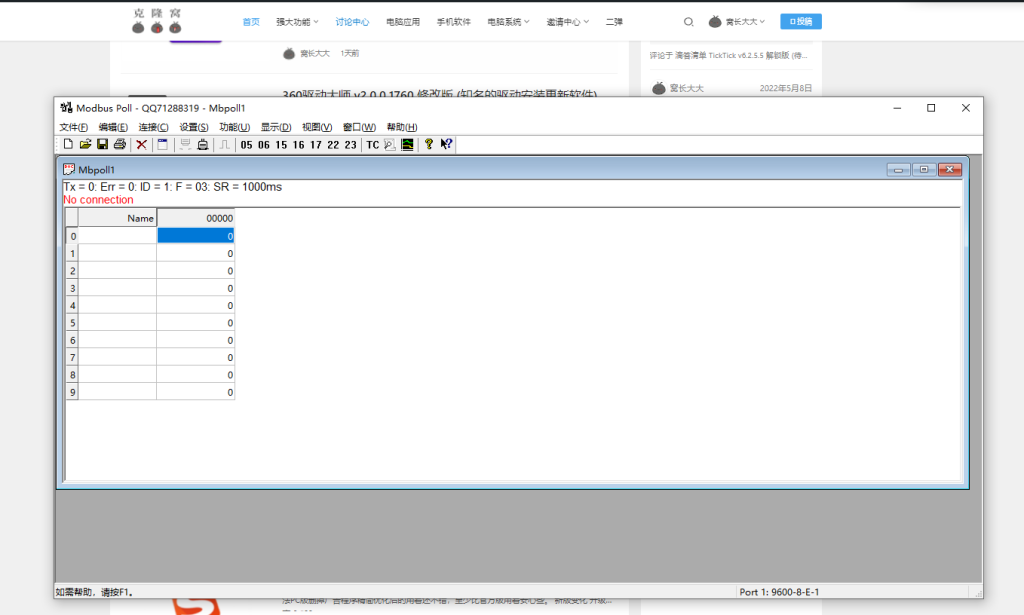Click the red X delete toolbar icon
1024x615 pixels.
click(x=141, y=144)
